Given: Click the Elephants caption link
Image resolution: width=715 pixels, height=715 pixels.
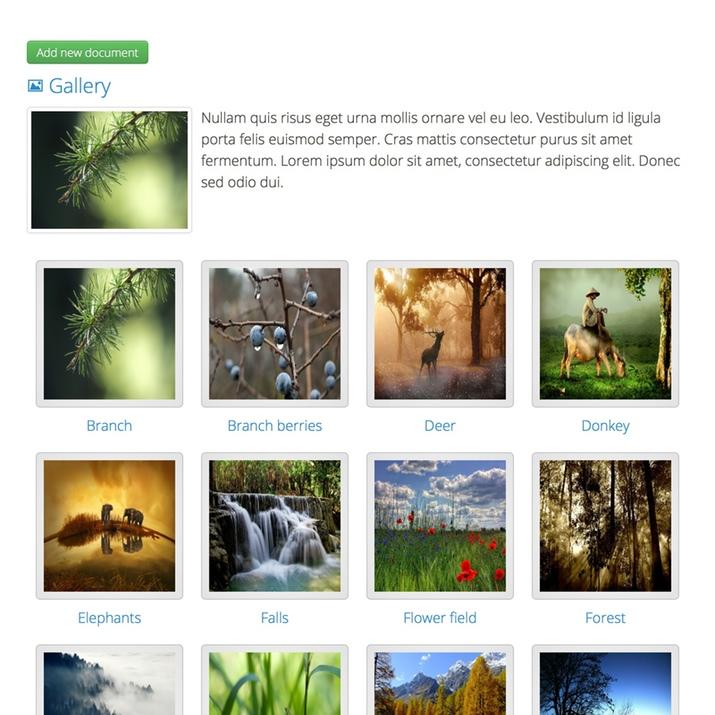Looking at the screenshot, I should (x=109, y=618).
